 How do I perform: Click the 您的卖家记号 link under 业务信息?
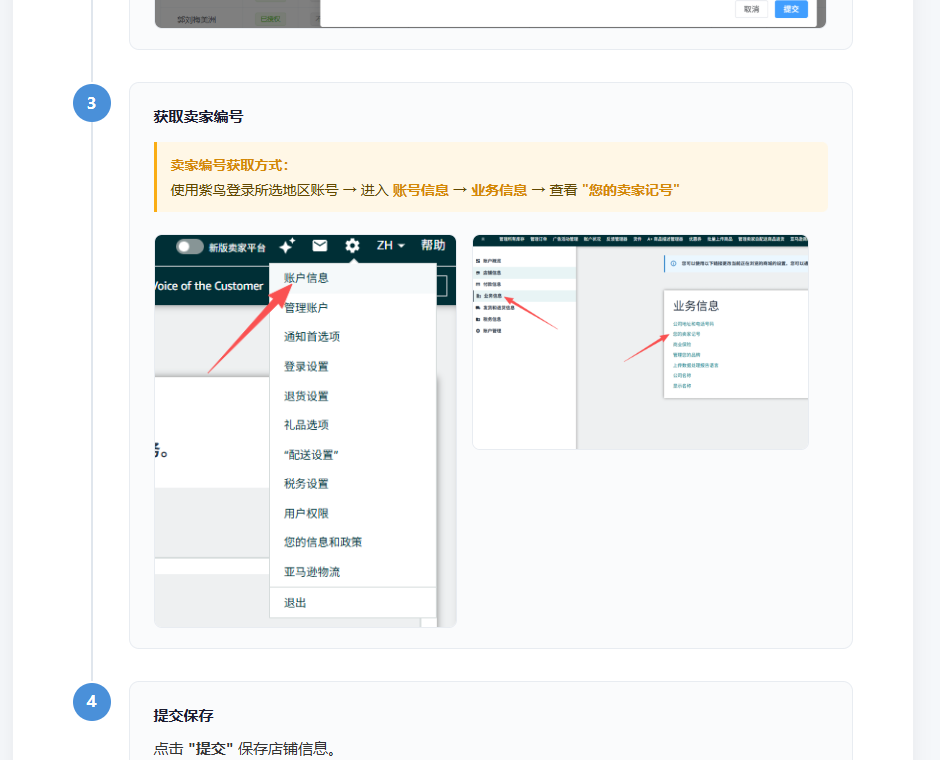(x=686, y=334)
